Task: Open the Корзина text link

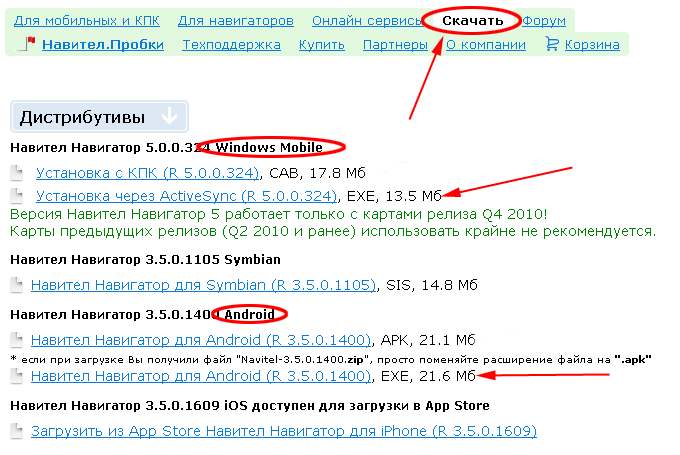Action: click(x=592, y=44)
